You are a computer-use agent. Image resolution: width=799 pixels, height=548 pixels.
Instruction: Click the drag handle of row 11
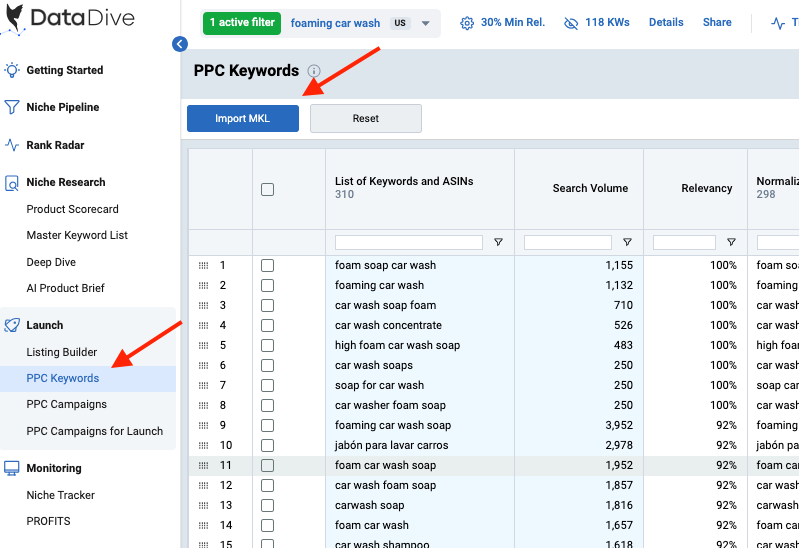click(x=203, y=465)
